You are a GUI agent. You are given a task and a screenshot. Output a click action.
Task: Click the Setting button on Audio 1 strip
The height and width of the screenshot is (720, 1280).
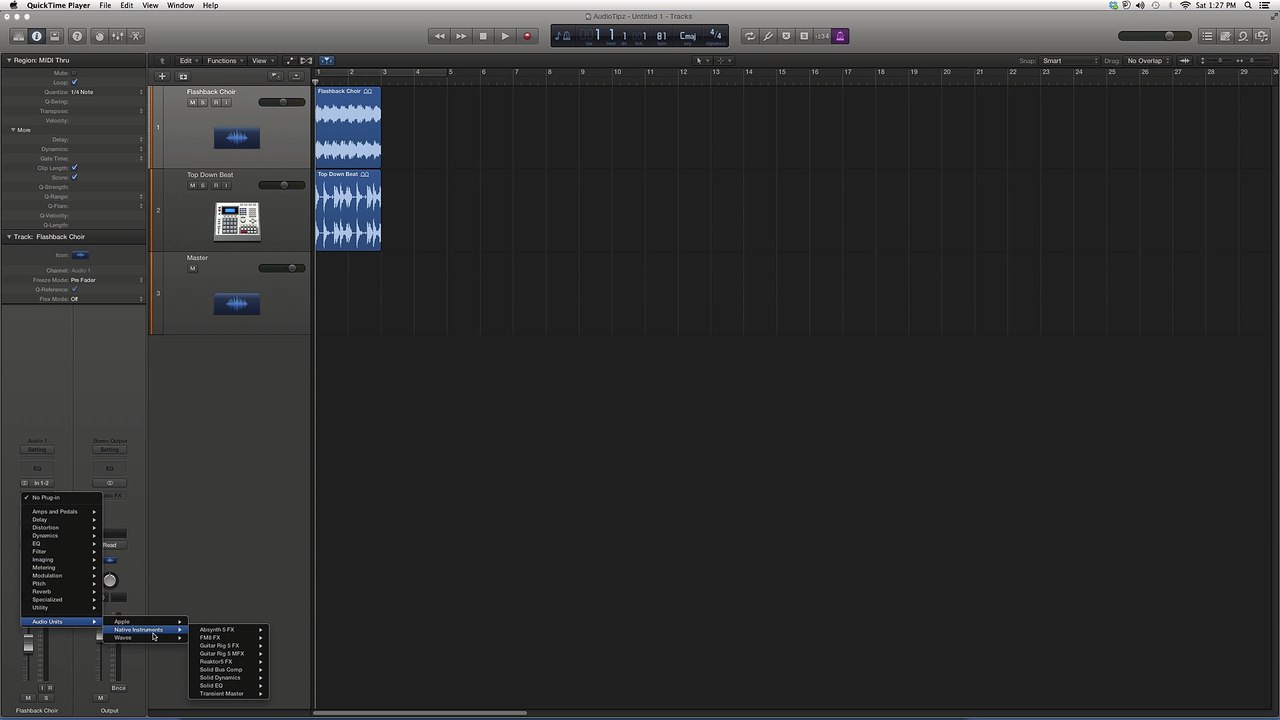pos(37,450)
